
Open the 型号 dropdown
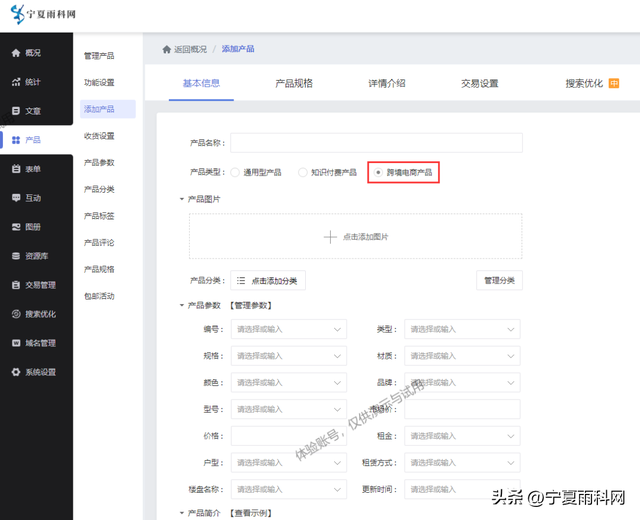click(x=289, y=409)
